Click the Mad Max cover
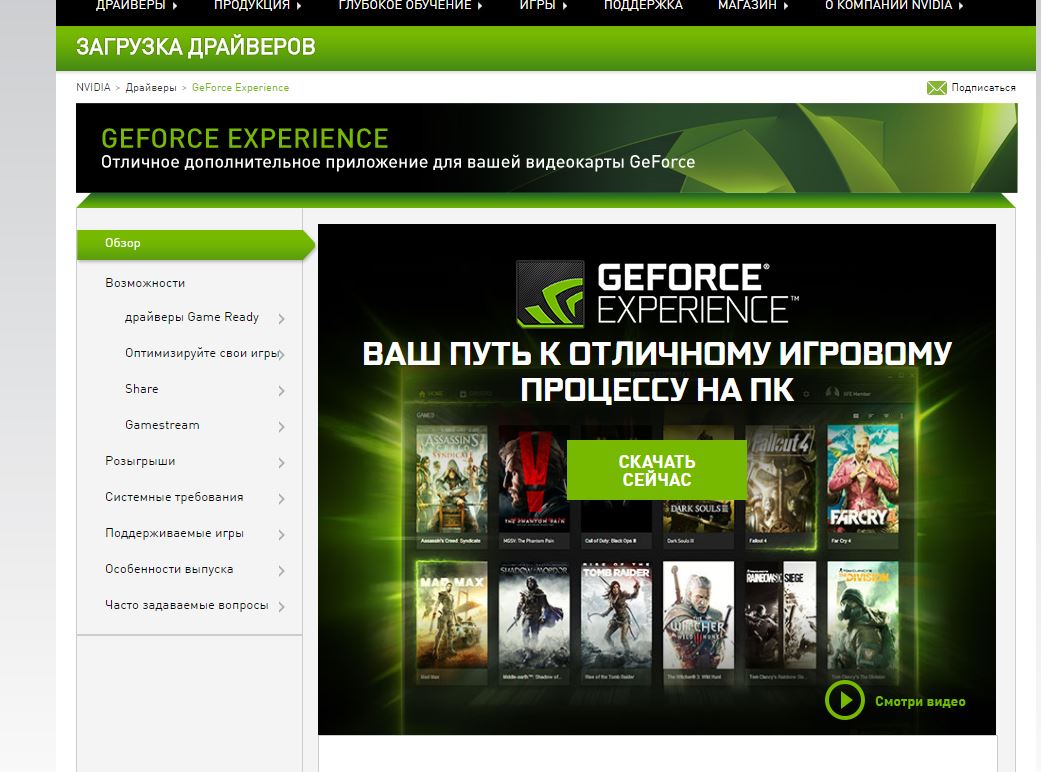1041x772 pixels. pos(451,615)
